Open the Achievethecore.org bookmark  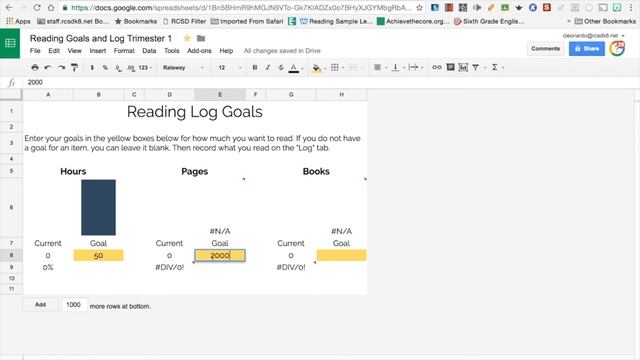pyautogui.click(x=413, y=21)
